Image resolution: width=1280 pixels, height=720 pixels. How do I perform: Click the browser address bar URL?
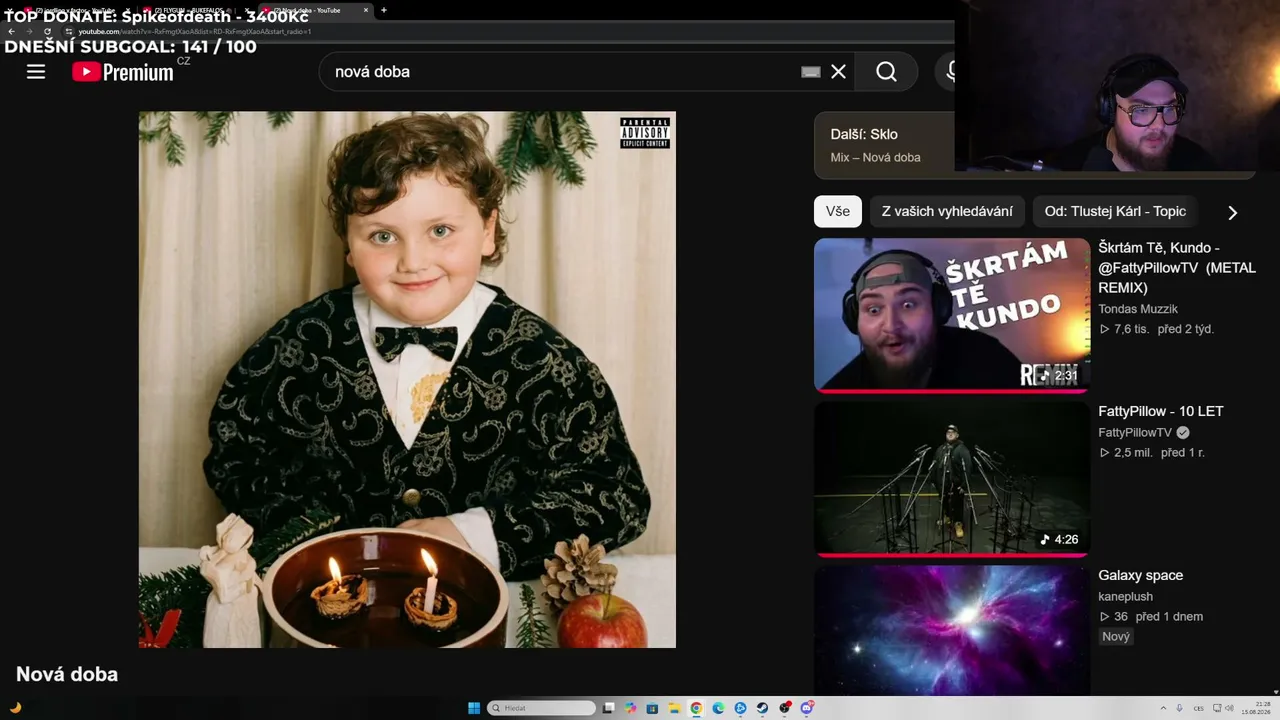195,31
